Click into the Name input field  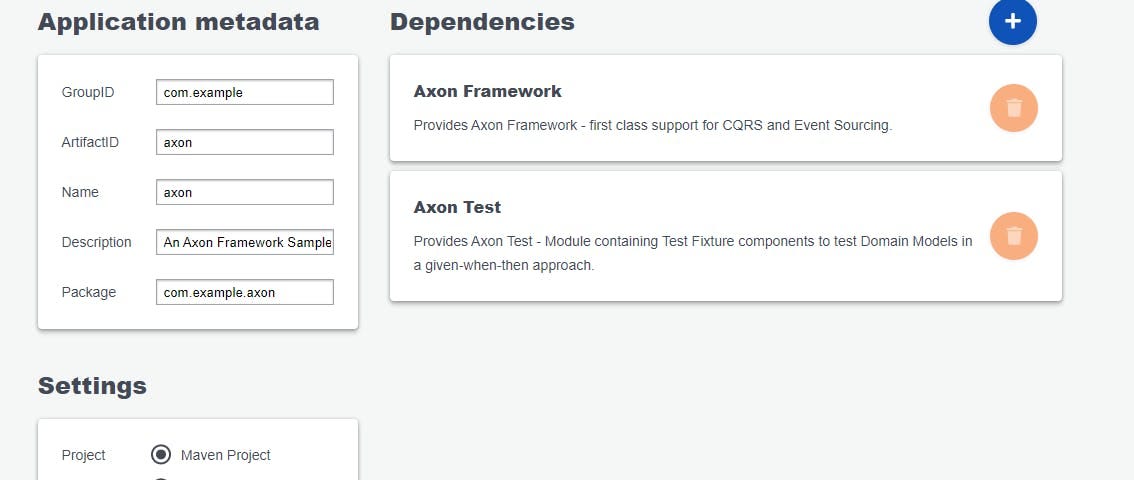(x=245, y=192)
